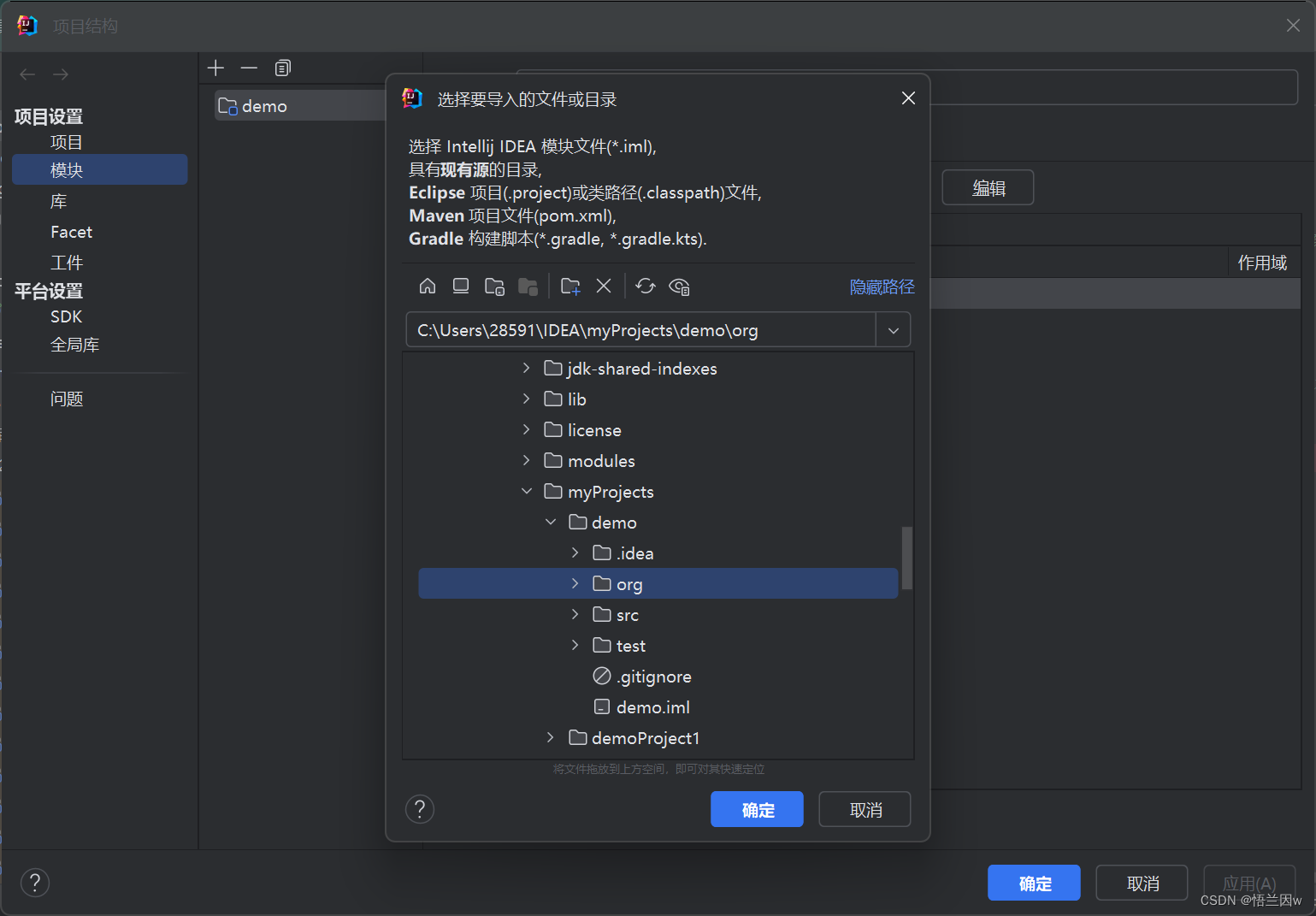Open help in the file chooser dialog

click(420, 809)
